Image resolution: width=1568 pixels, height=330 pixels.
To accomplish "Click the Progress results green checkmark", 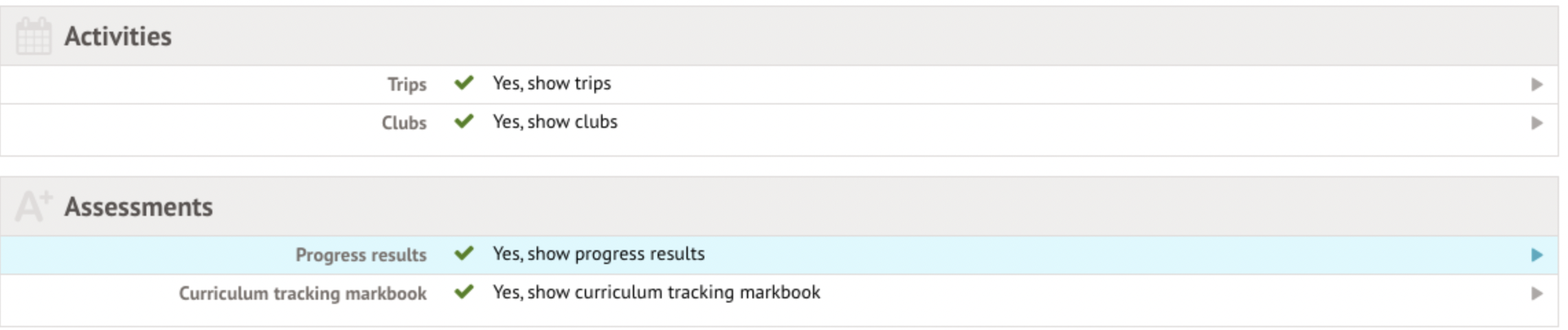I will pyautogui.click(x=464, y=254).
